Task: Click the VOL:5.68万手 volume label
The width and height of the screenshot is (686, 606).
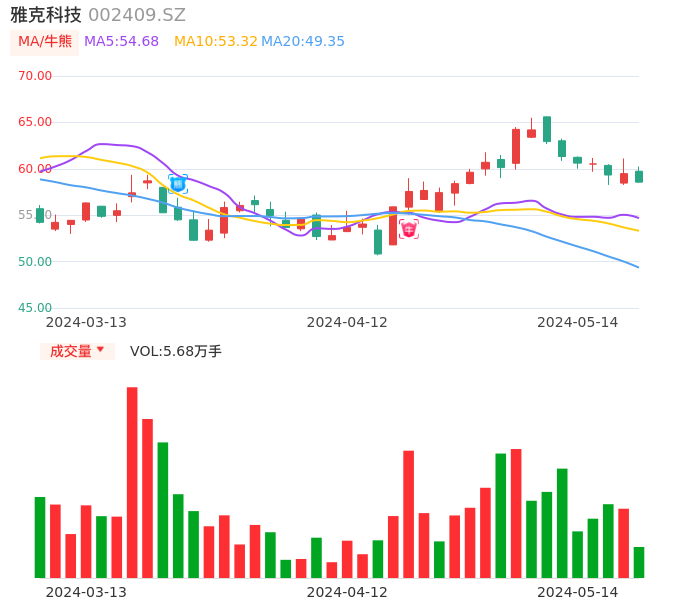Action: click(x=176, y=351)
